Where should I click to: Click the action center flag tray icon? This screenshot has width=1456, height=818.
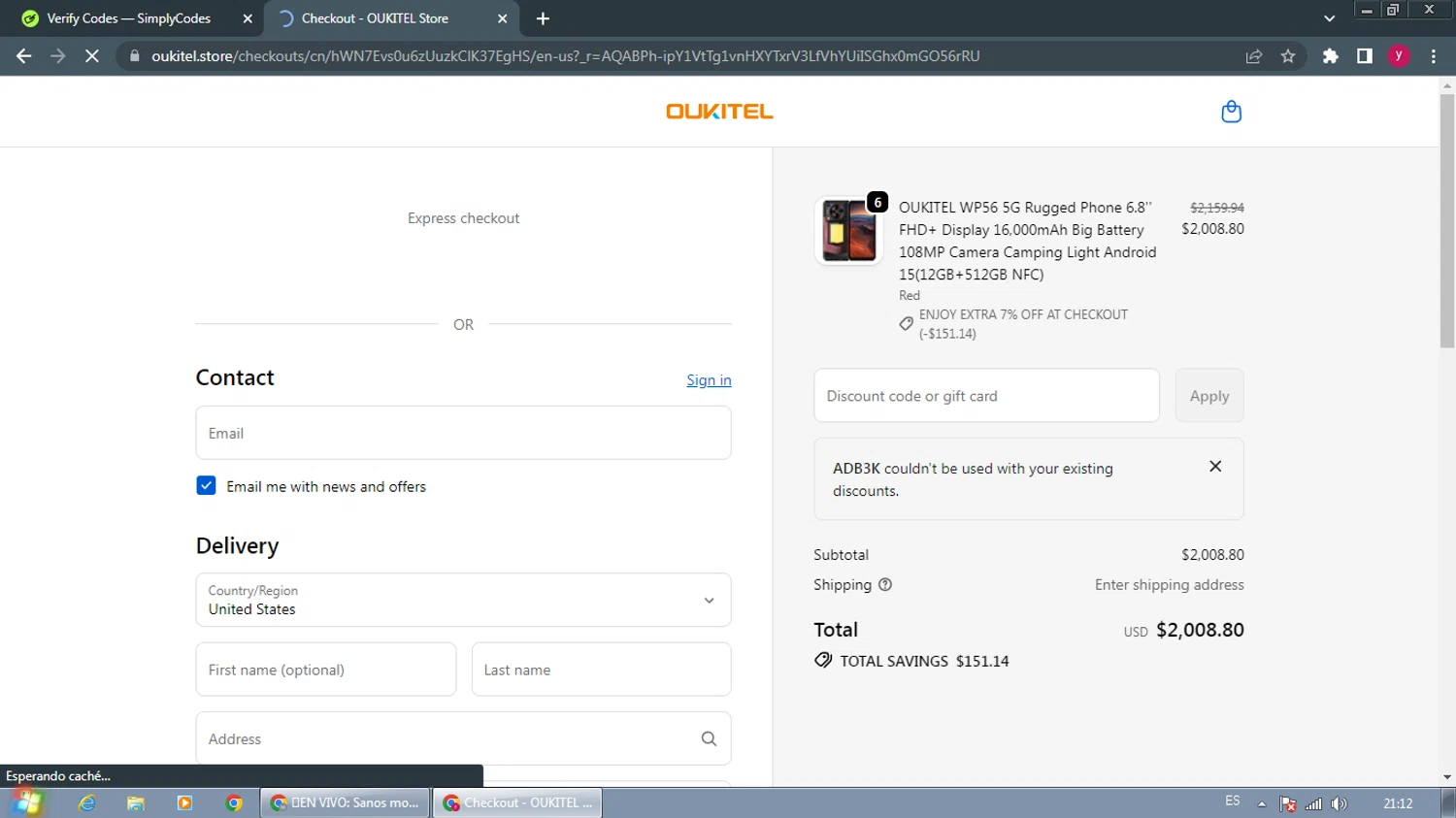[x=1288, y=803]
